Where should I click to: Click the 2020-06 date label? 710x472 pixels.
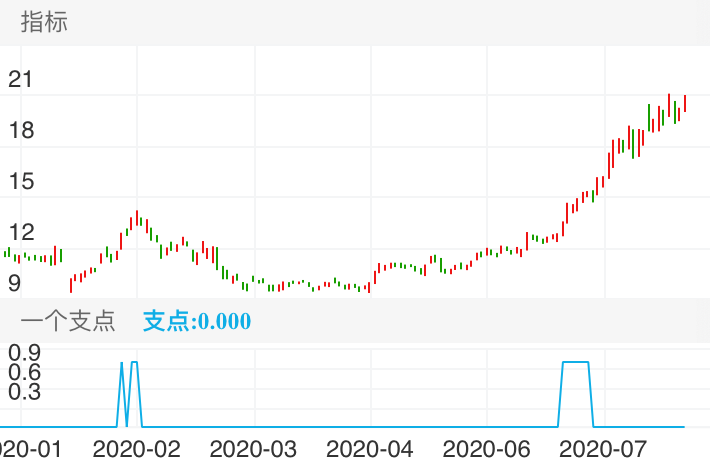[x=486, y=449]
